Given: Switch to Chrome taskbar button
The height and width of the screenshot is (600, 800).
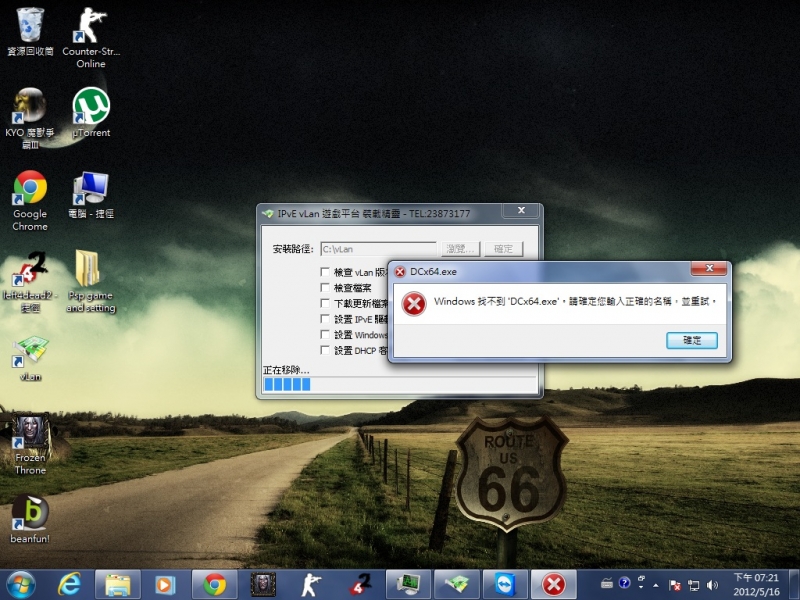Looking at the screenshot, I should (x=214, y=584).
